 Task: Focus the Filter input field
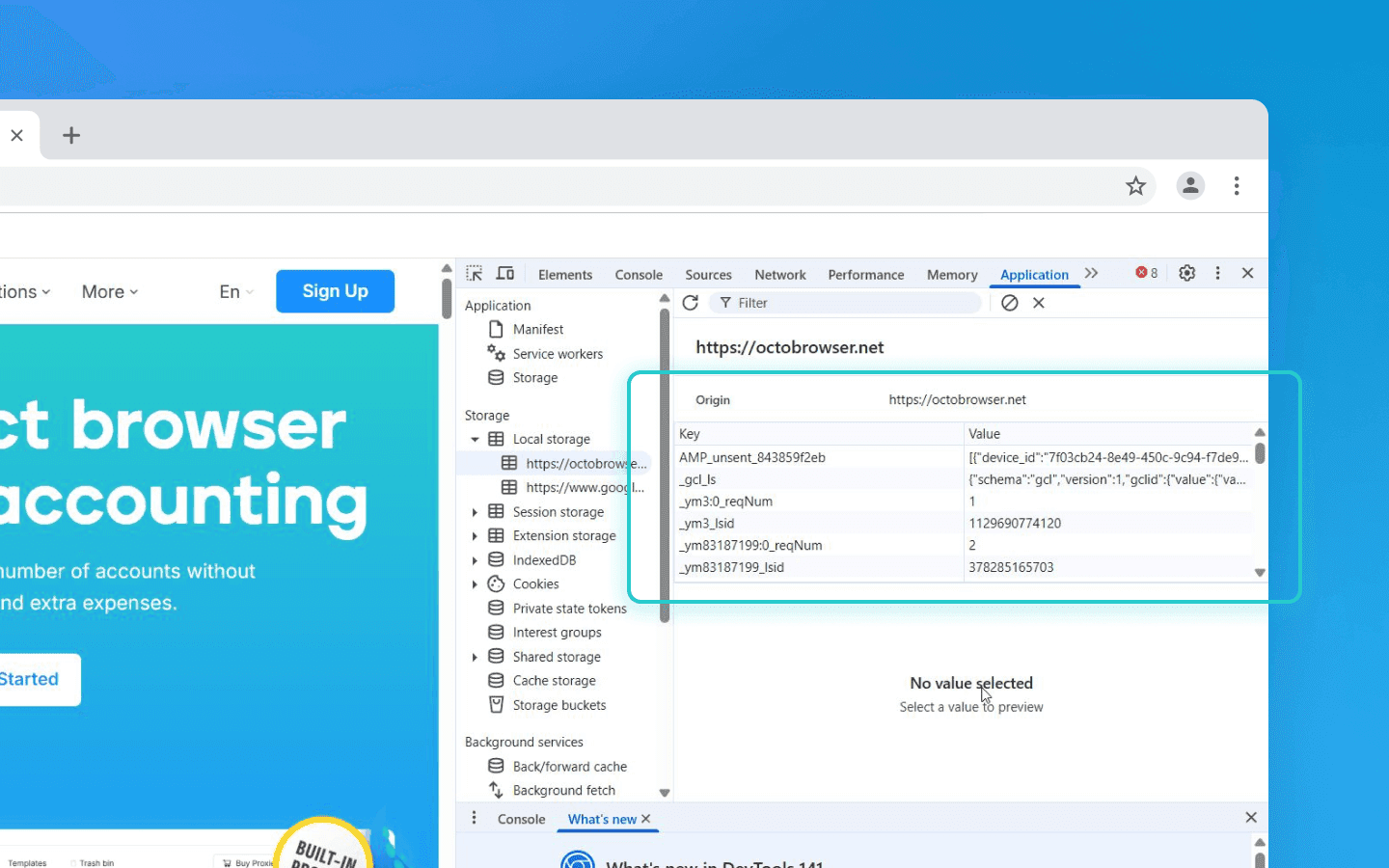pos(846,303)
